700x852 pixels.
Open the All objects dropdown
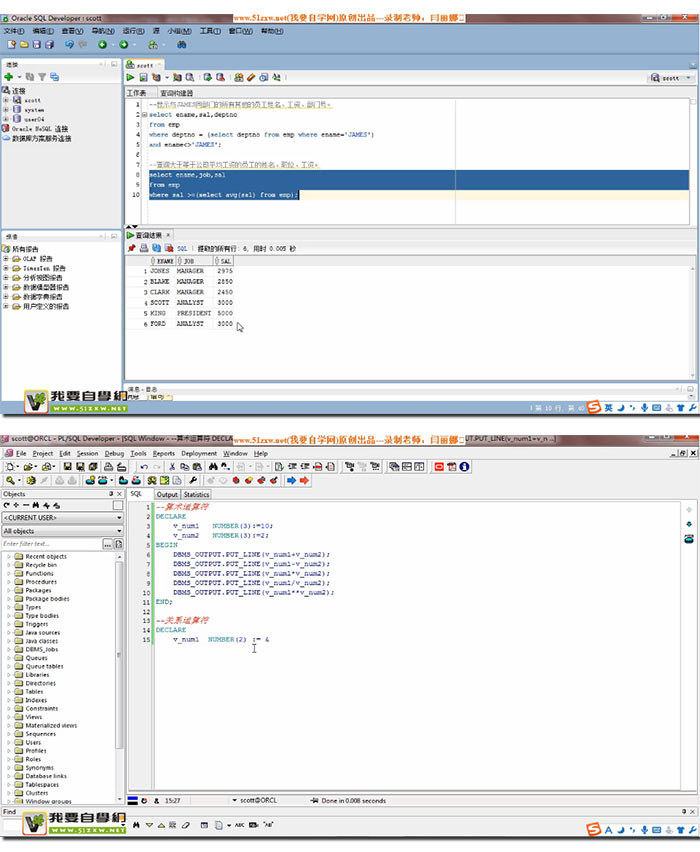point(62,531)
